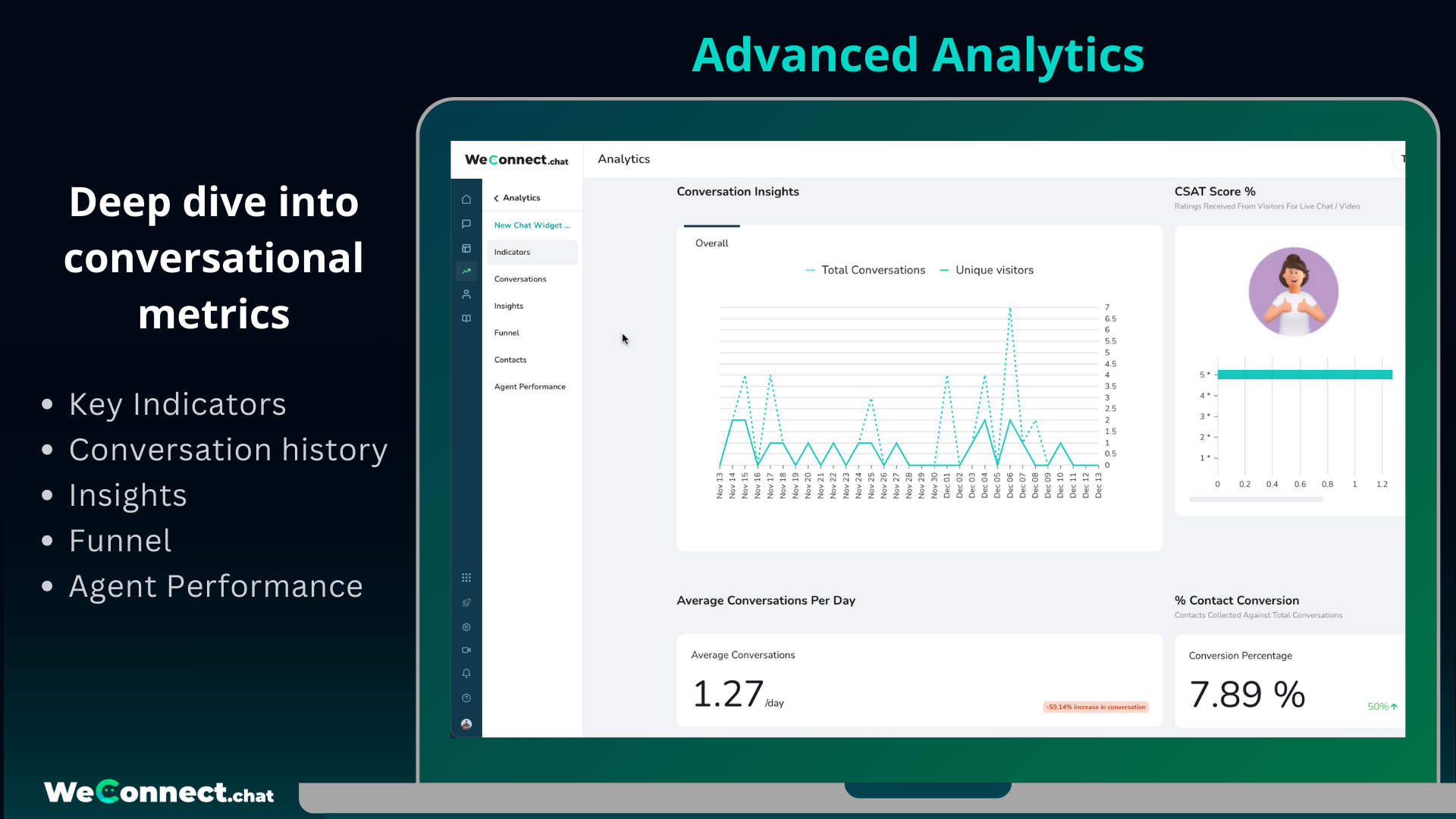Open the contacts person icon

466,294
